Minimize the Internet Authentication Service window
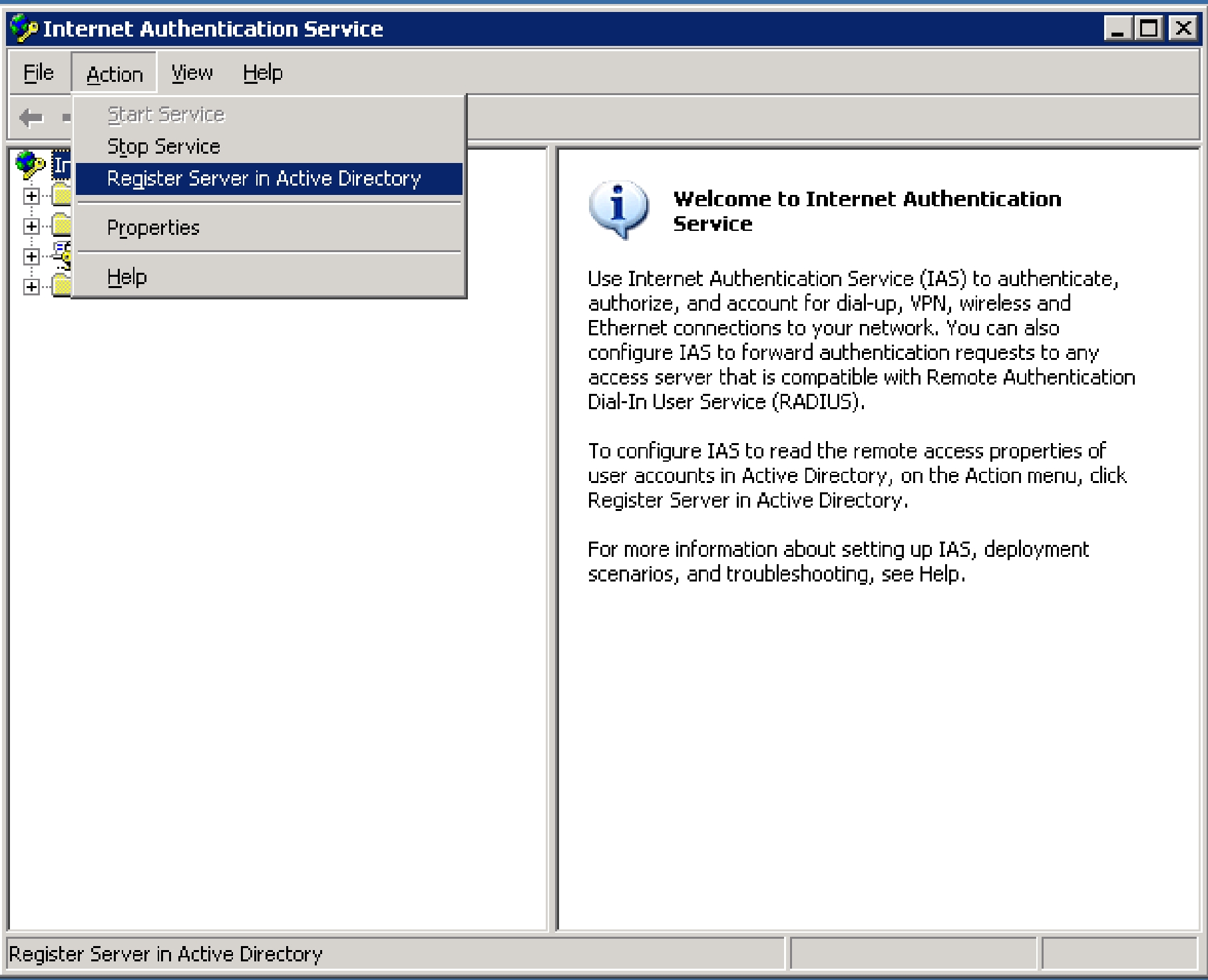The image size is (1208, 980). (1119, 29)
